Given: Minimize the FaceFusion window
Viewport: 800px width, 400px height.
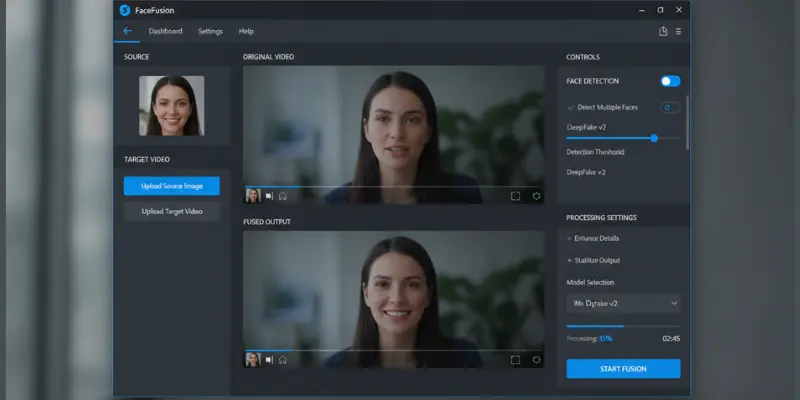Looking at the screenshot, I should [x=642, y=10].
